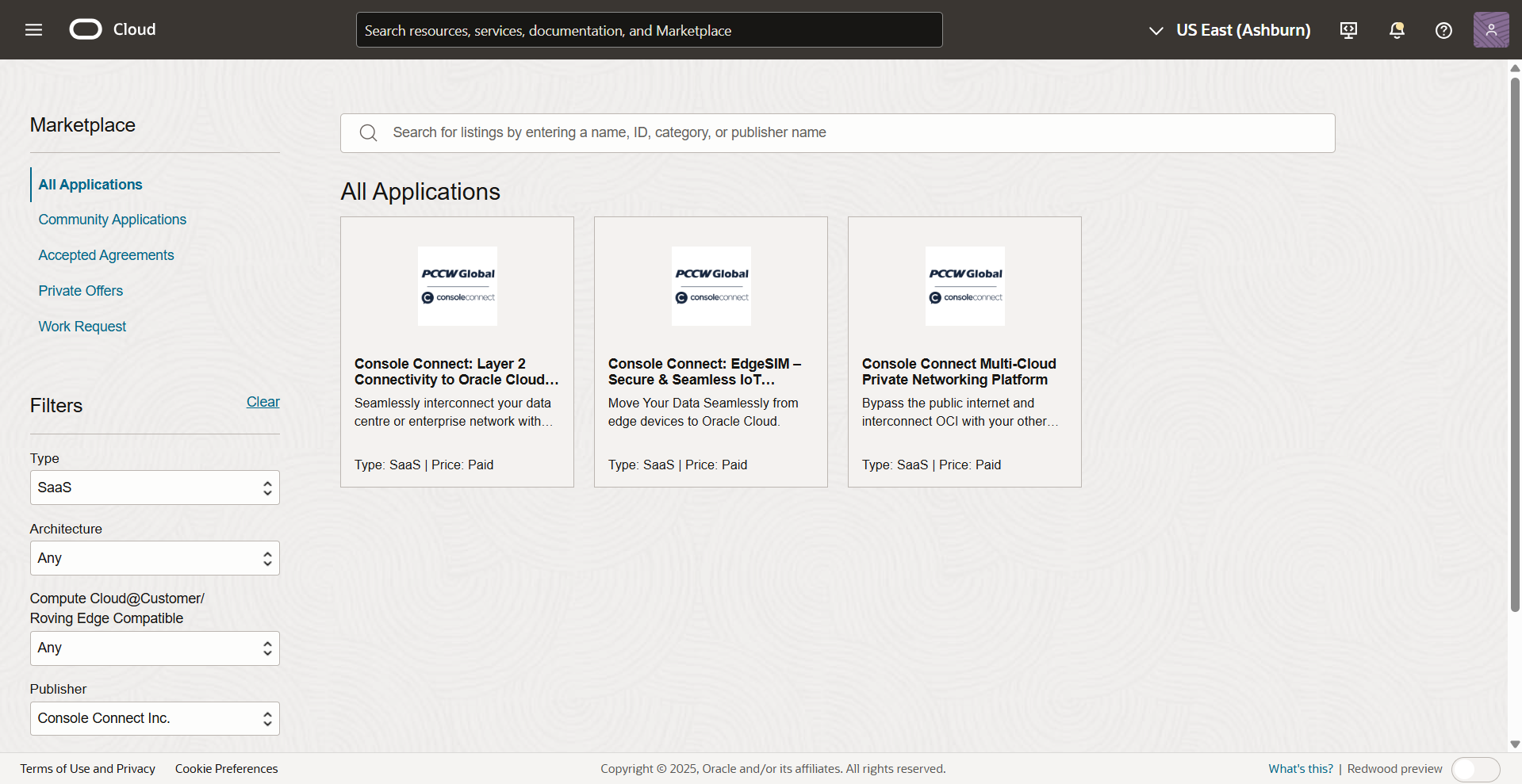
Task: Click the magnifier icon in listings search
Action: tap(368, 132)
